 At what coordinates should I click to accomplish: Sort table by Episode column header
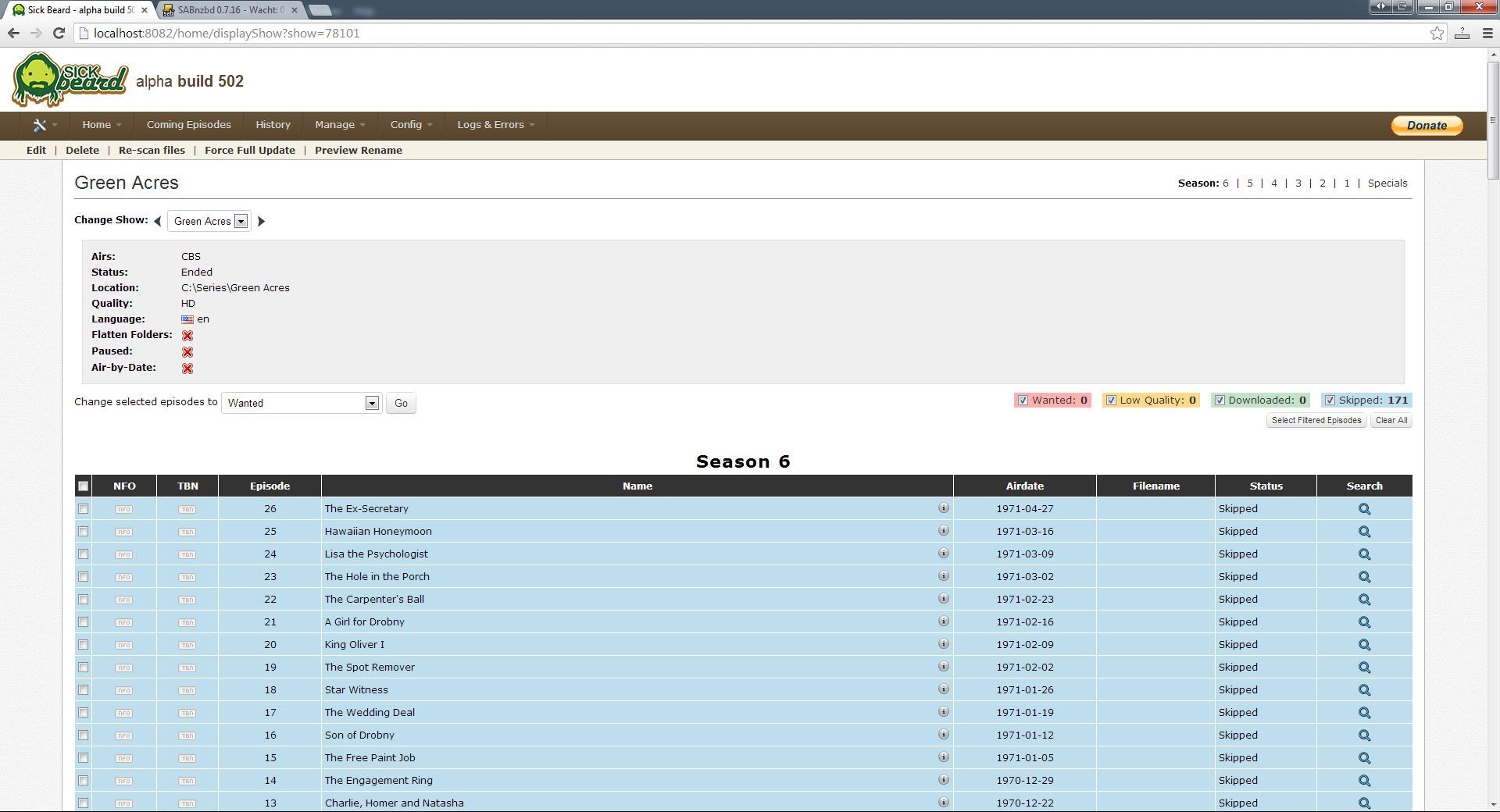(270, 486)
